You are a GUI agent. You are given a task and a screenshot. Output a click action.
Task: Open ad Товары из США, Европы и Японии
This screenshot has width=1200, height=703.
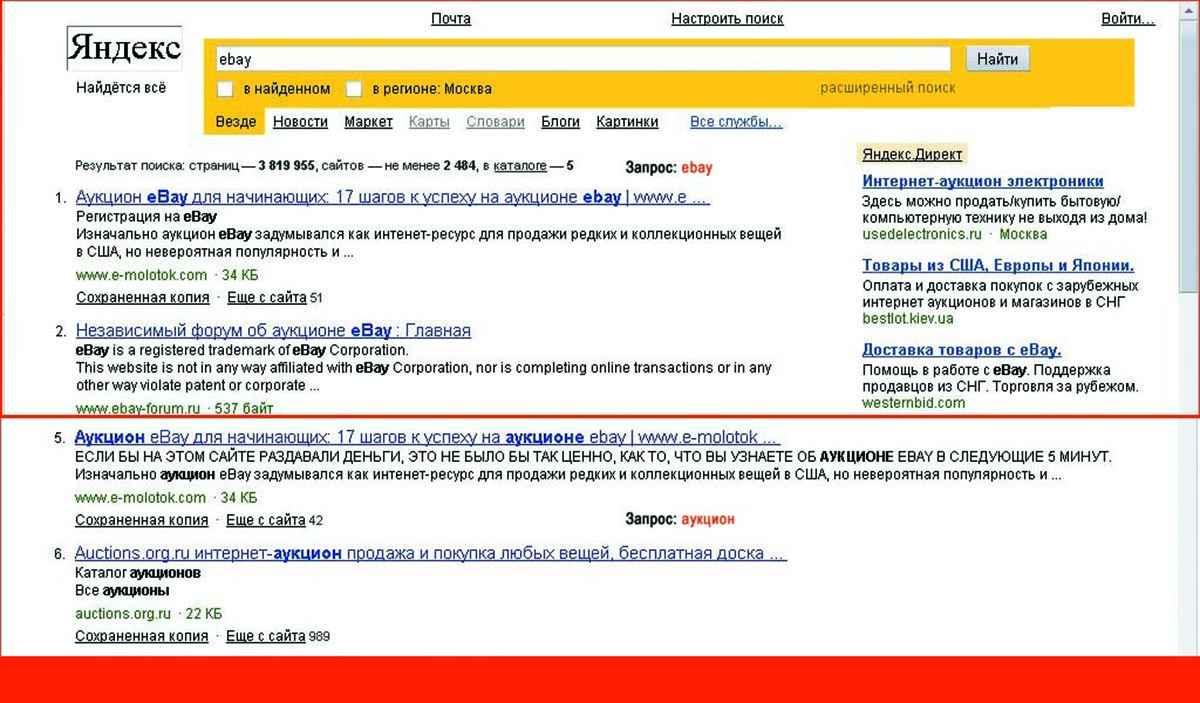tap(998, 265)
